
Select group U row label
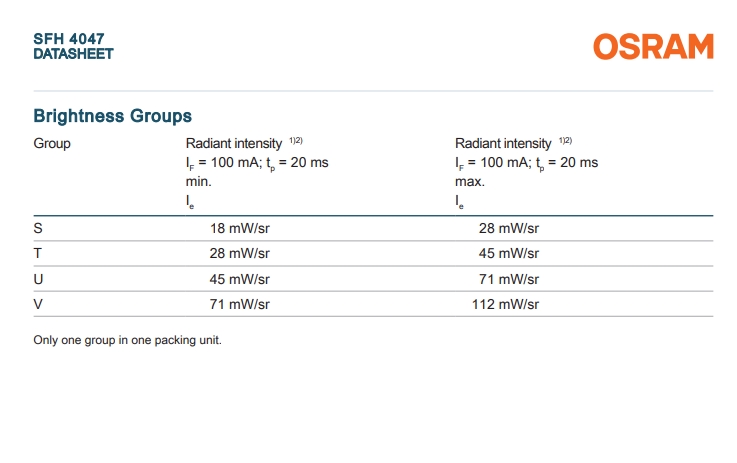[x=39, y=279]
